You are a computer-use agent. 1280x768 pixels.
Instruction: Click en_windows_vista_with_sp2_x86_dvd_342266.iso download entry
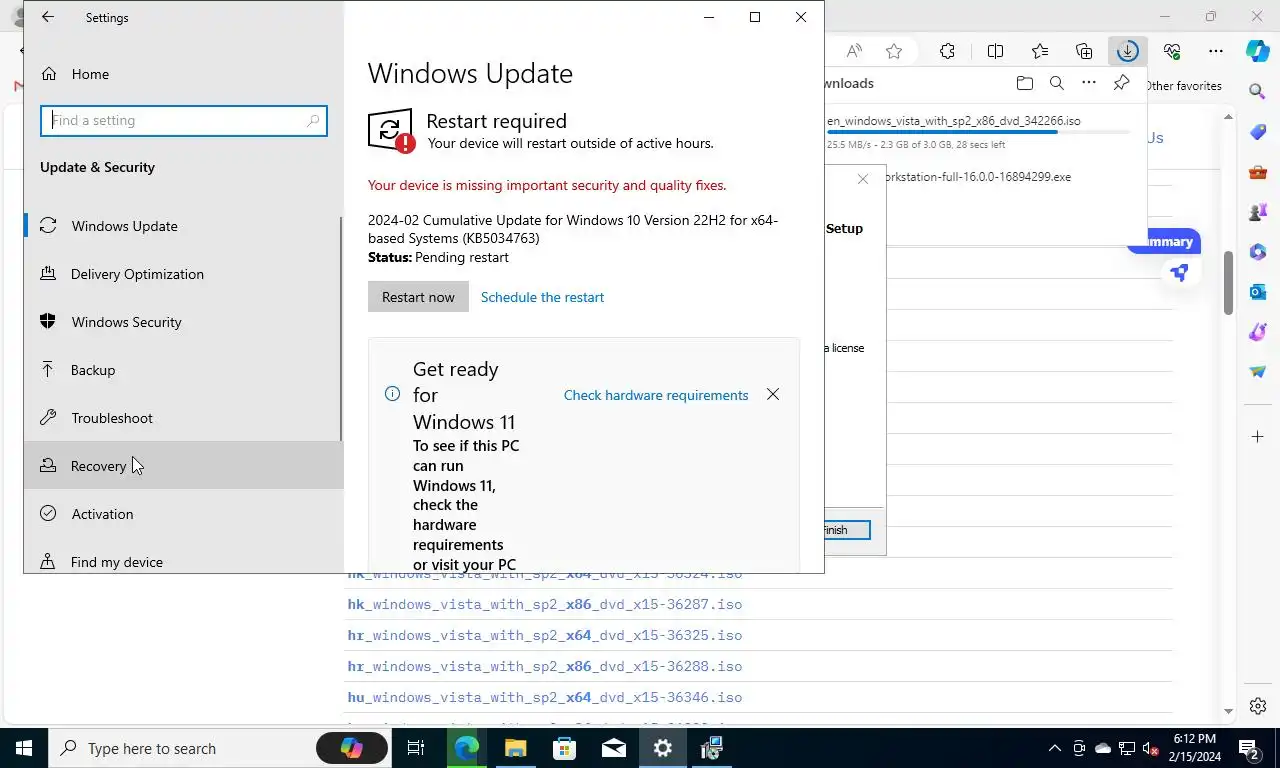pyautogui.click(x=953, y=121)
